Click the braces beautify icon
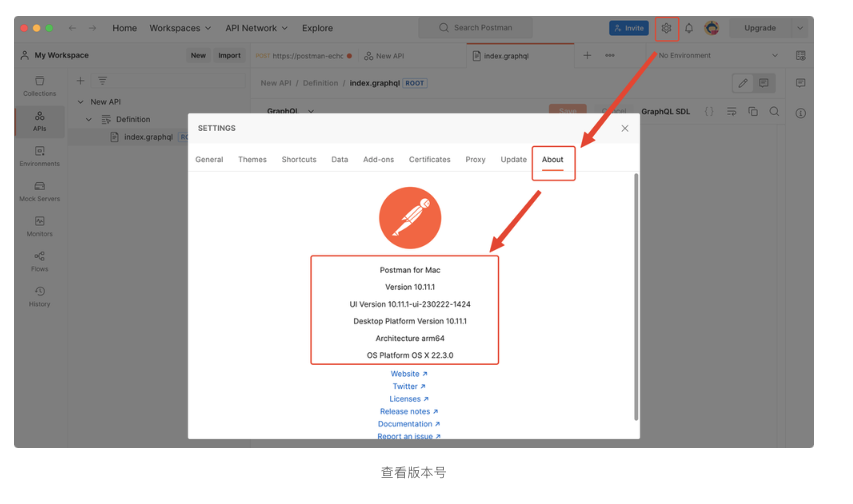 (709, 112)
